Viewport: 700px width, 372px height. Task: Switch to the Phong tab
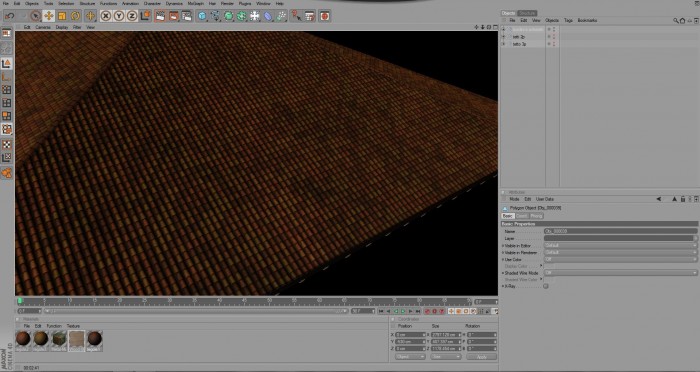tap(536, 216)
